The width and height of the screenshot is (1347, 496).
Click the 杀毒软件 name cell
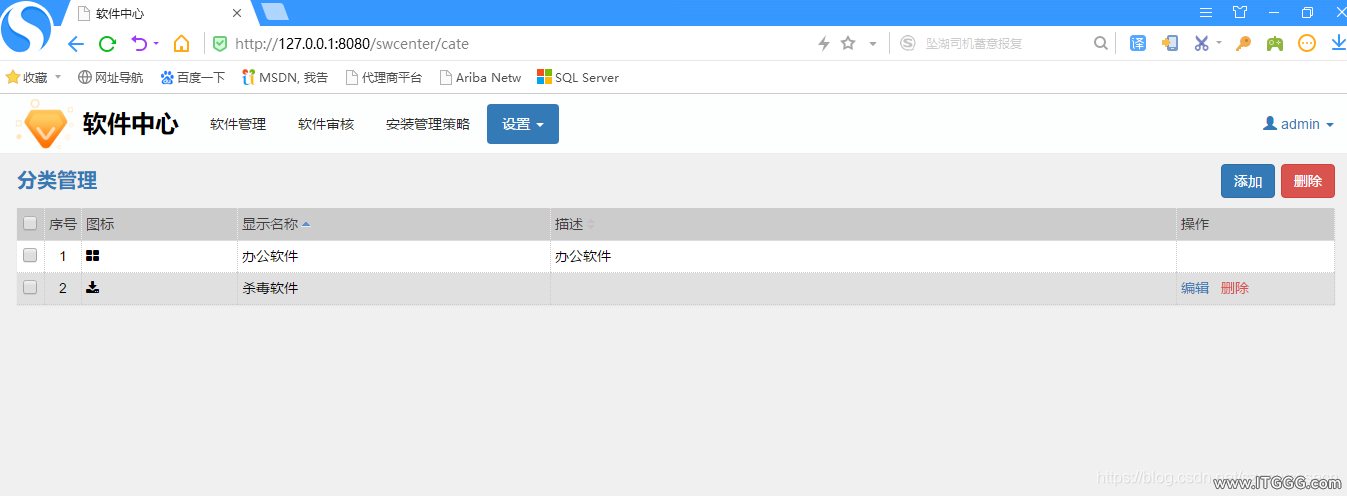(x=394, y=288)
